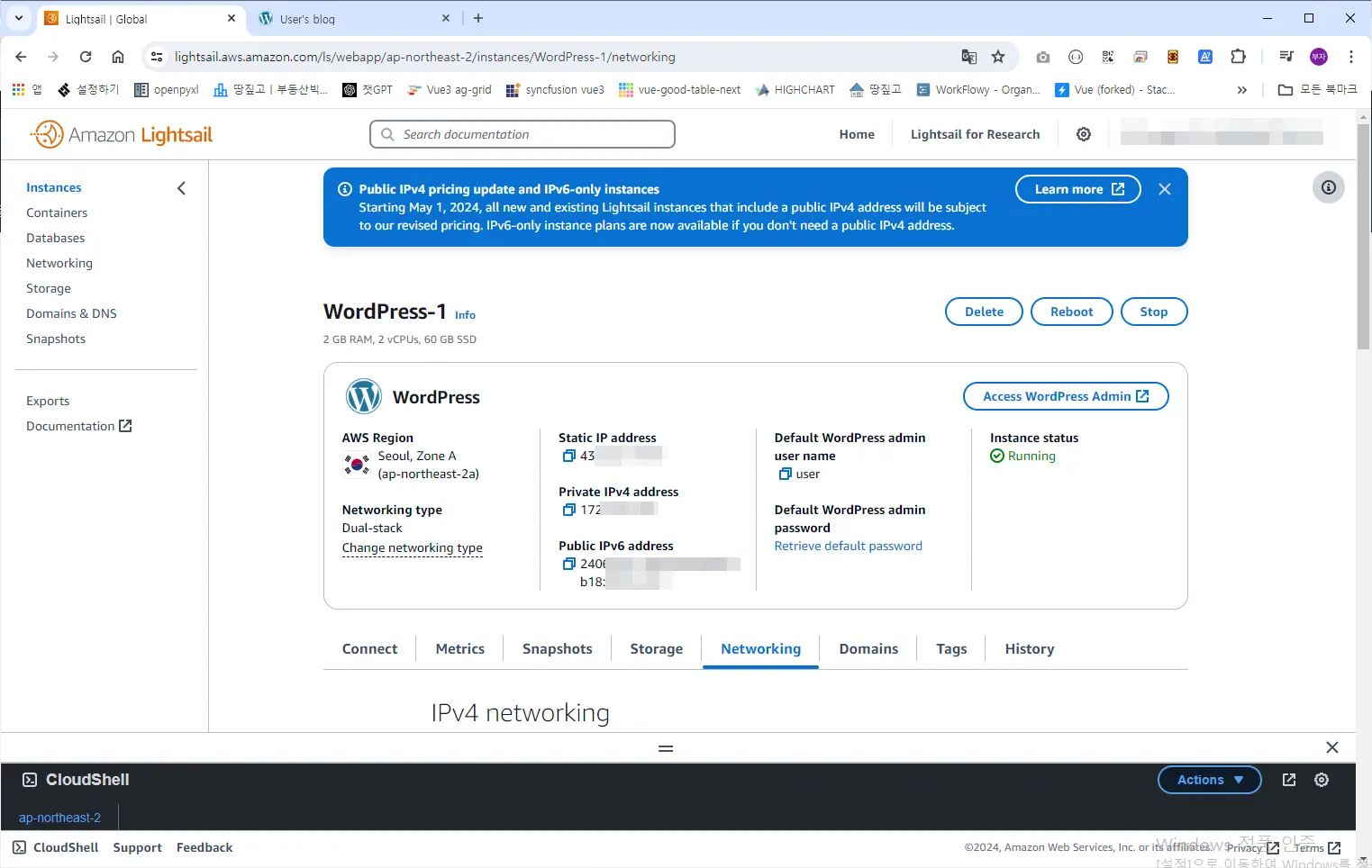Open the Chrome three-dot menu
1372x868 pixels.
point(1351,57)
